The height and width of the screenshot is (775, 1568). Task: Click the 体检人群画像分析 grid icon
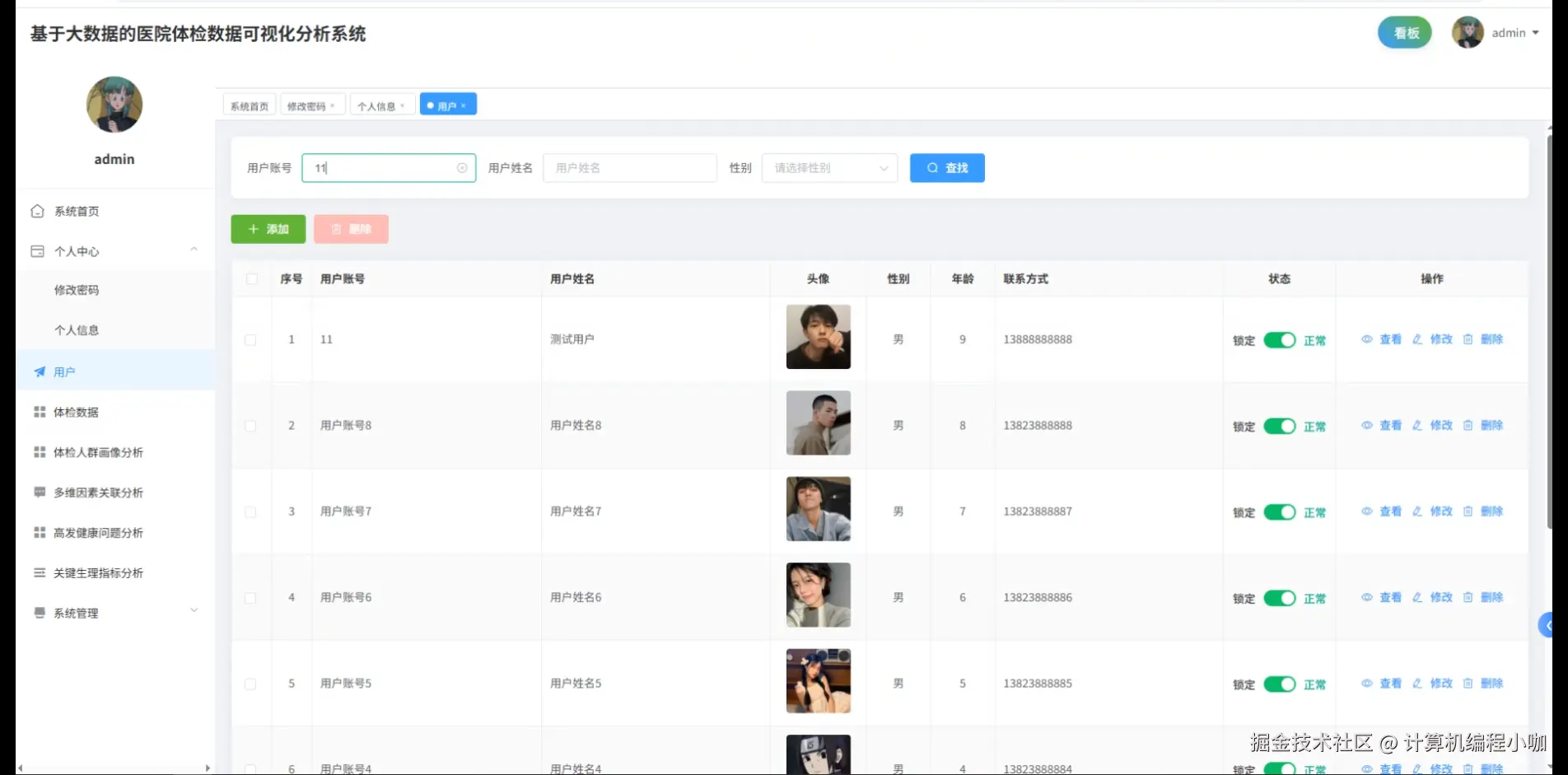[x=40, y=452]
